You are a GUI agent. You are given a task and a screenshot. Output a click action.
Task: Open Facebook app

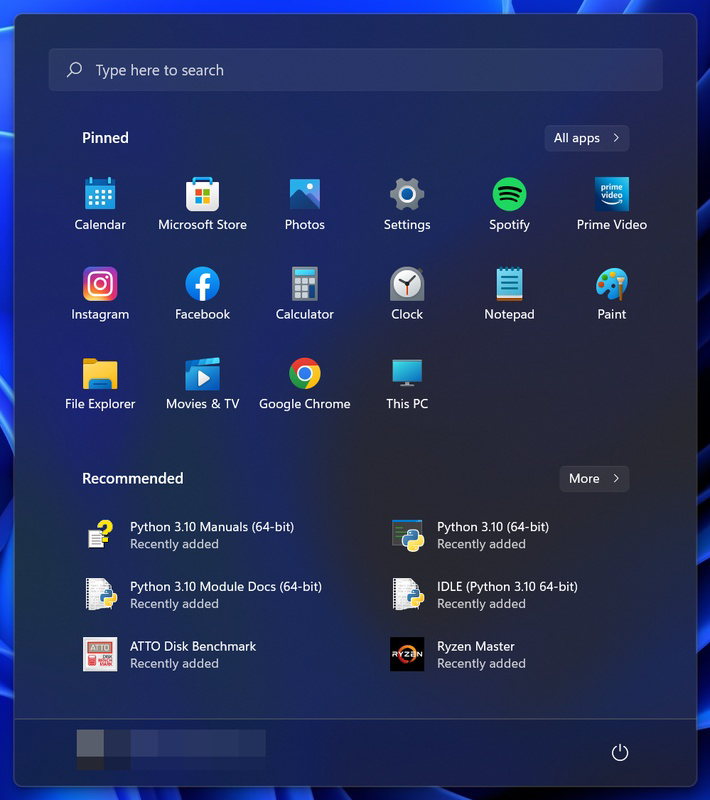click(x=202, y=294)
